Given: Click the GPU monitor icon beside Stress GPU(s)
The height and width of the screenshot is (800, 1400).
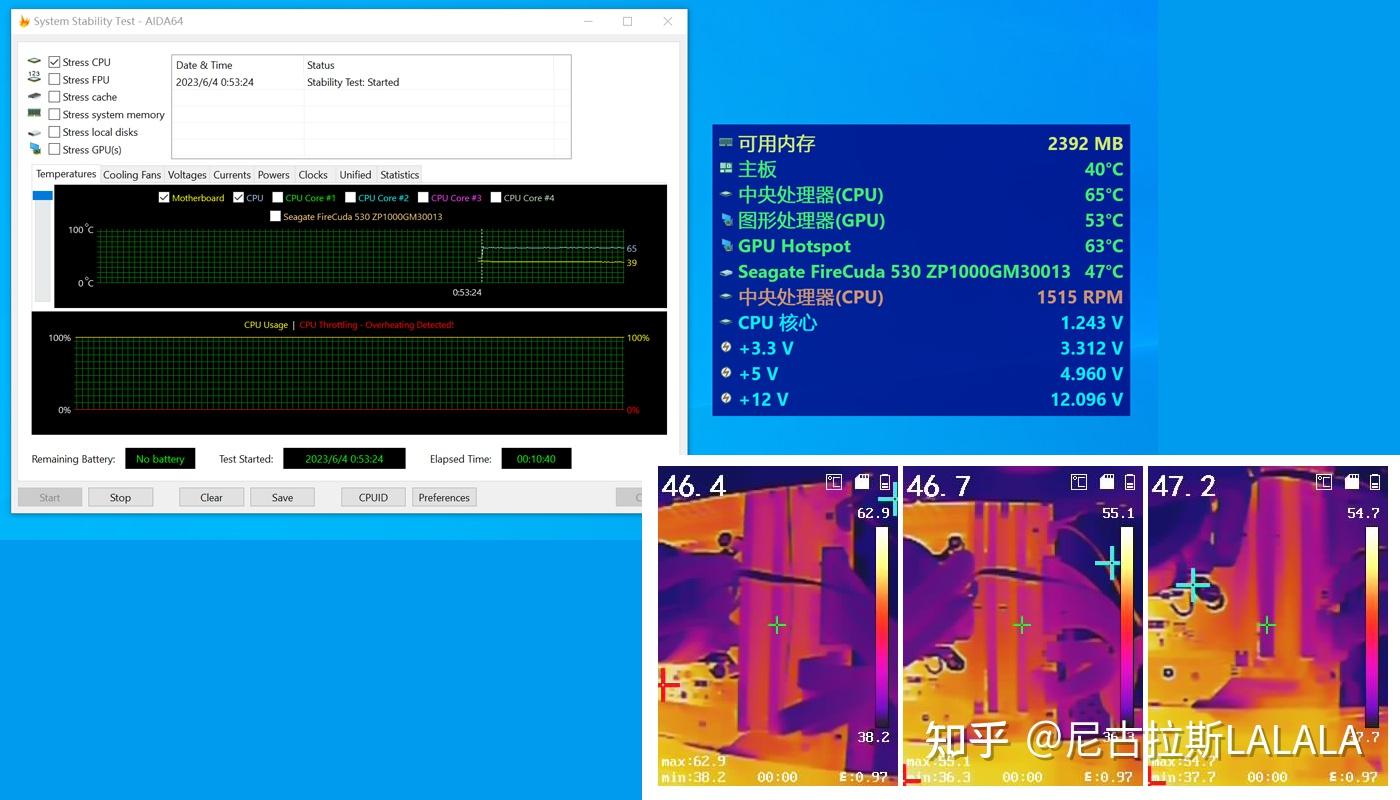Looking at the screenshot, I should 35,149.
